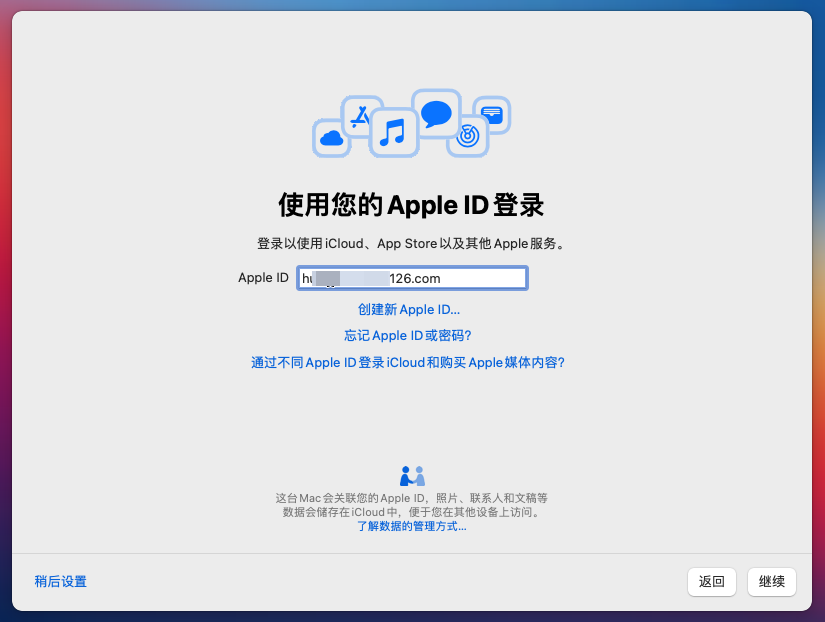The image size is (825, 622).
Task: Click the Apple ID field label
Action: tap(263, 277)
